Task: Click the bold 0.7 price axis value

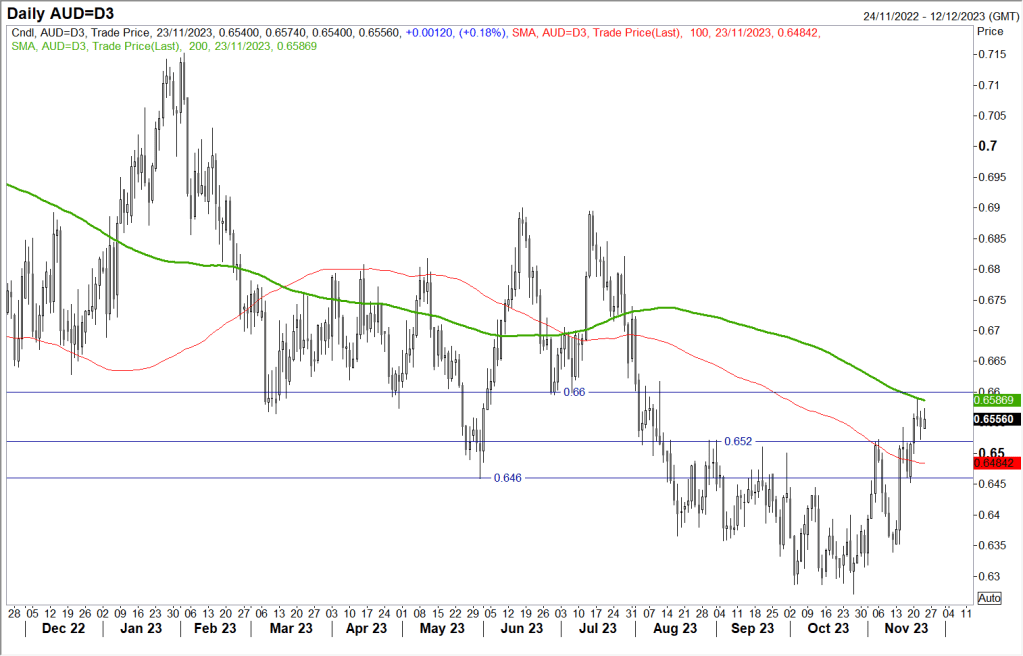Action: [x=986, y=146]
